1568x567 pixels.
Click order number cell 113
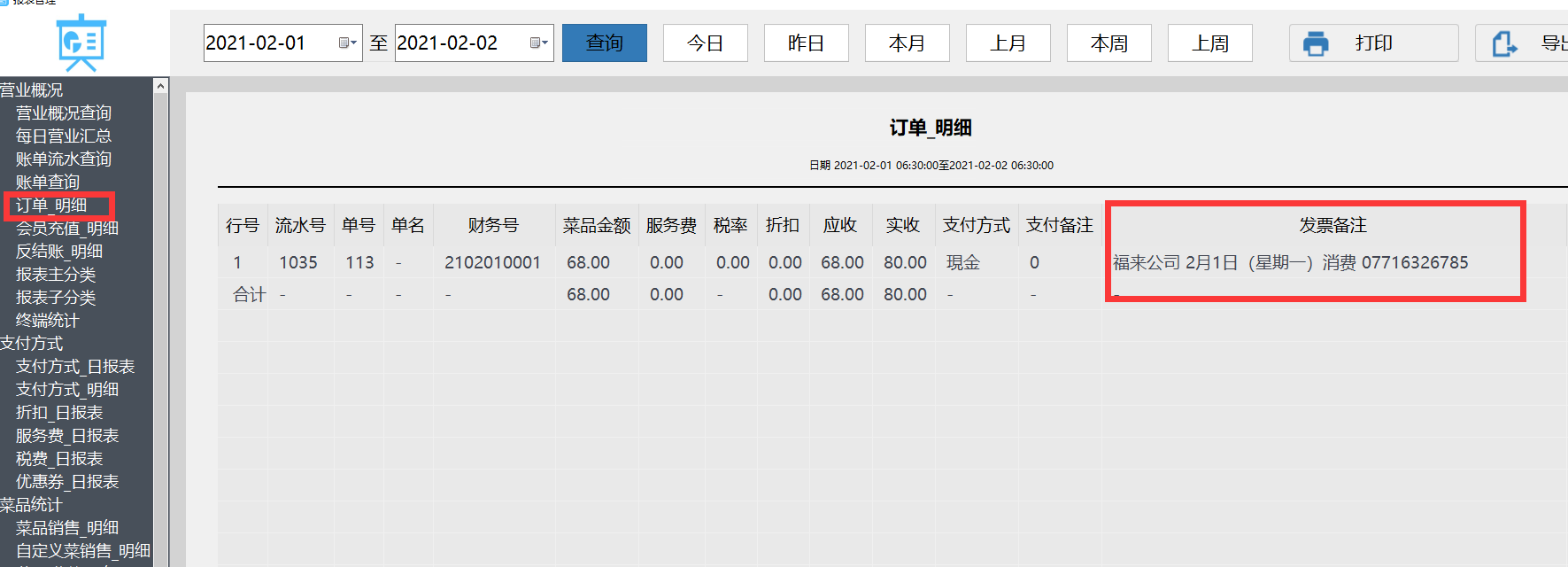[x=360, y=262]
